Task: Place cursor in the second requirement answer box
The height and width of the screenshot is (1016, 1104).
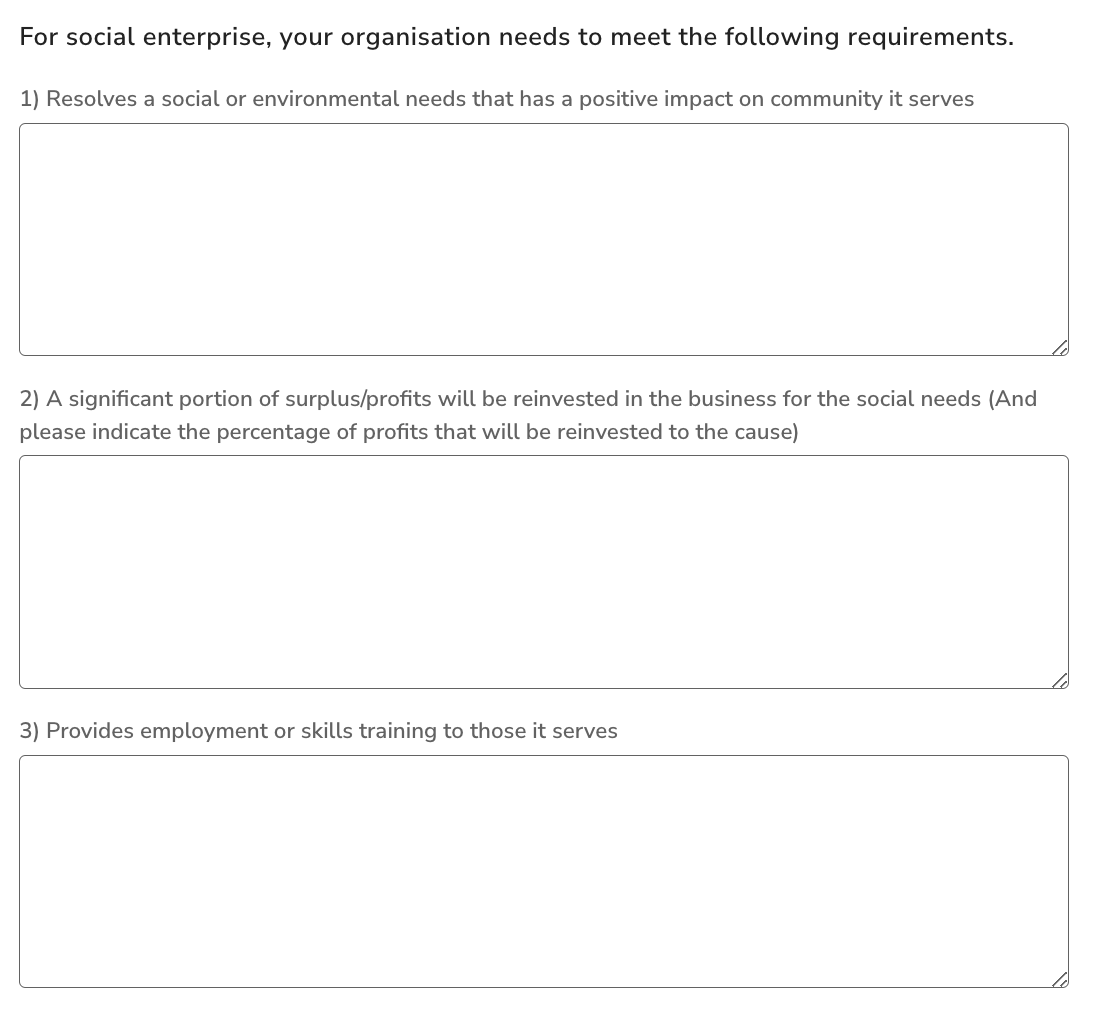Action: point(544,572)
